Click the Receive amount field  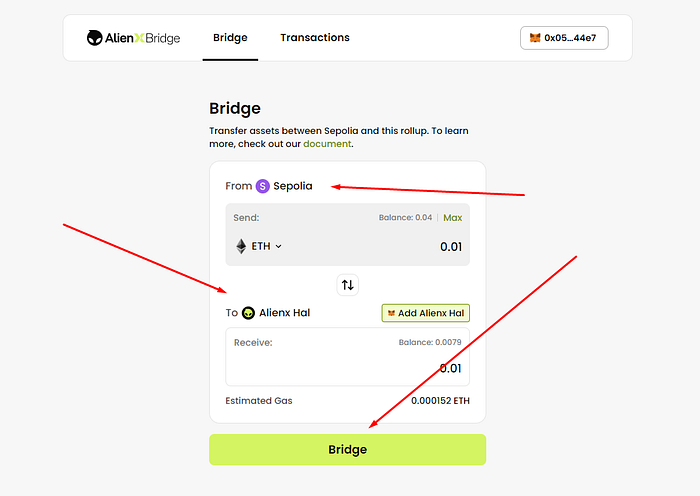pos(347,368)
